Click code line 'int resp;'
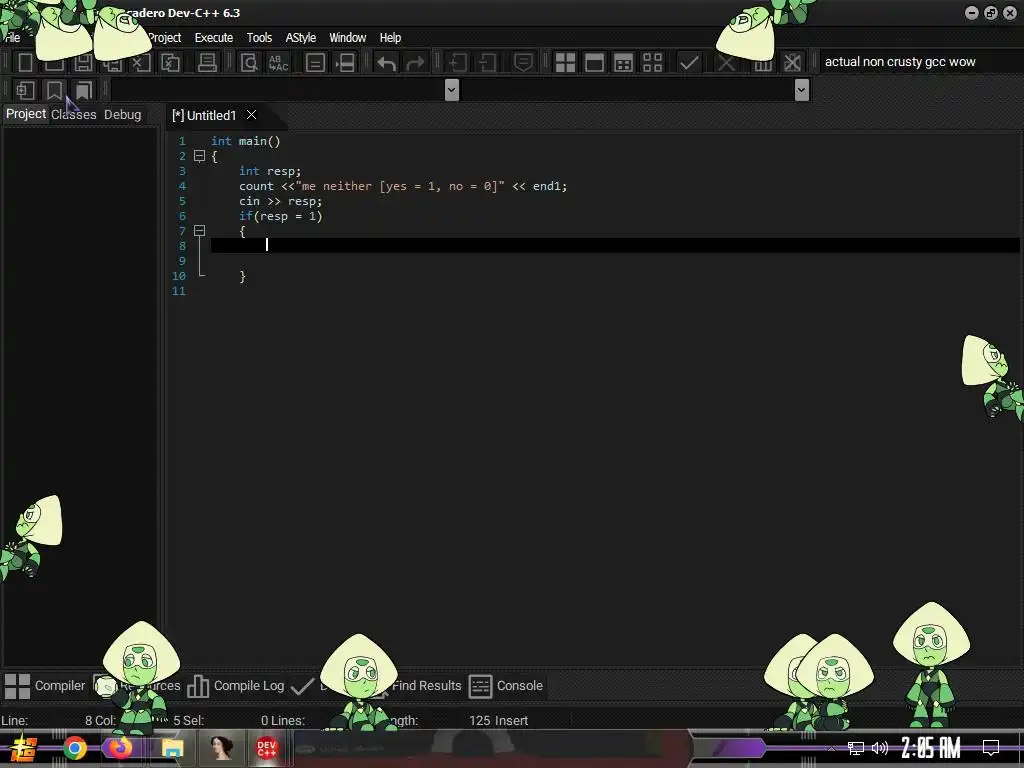1024x768 pixels. (x=270, y=171)
